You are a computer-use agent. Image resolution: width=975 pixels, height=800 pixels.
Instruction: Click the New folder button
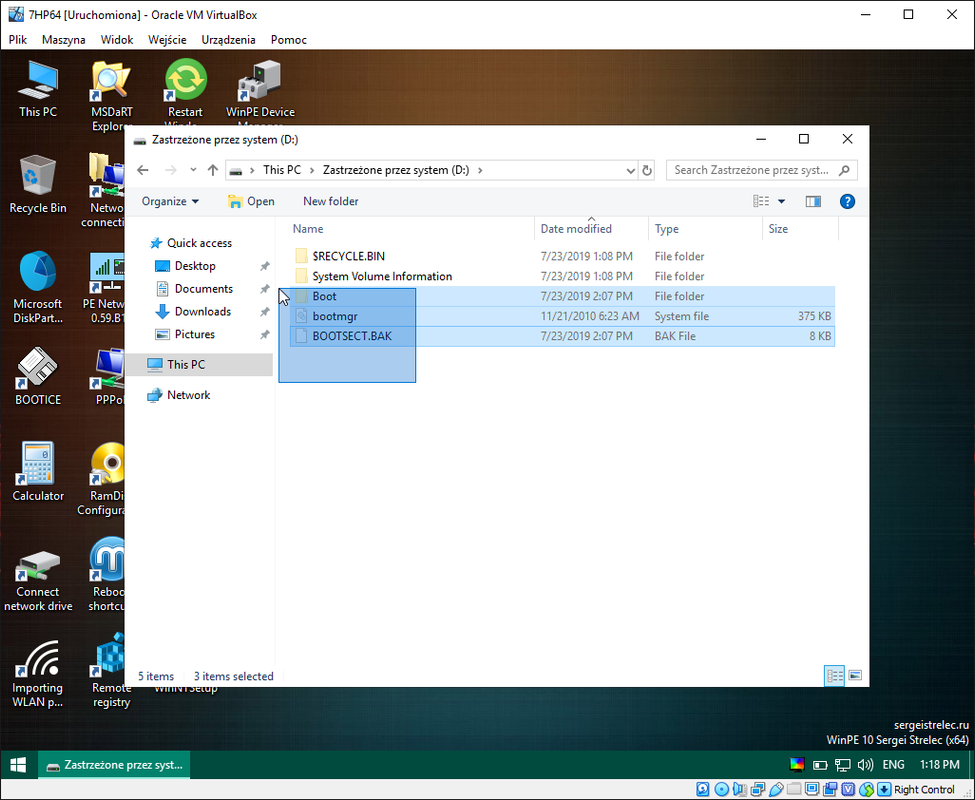point(331,201)
